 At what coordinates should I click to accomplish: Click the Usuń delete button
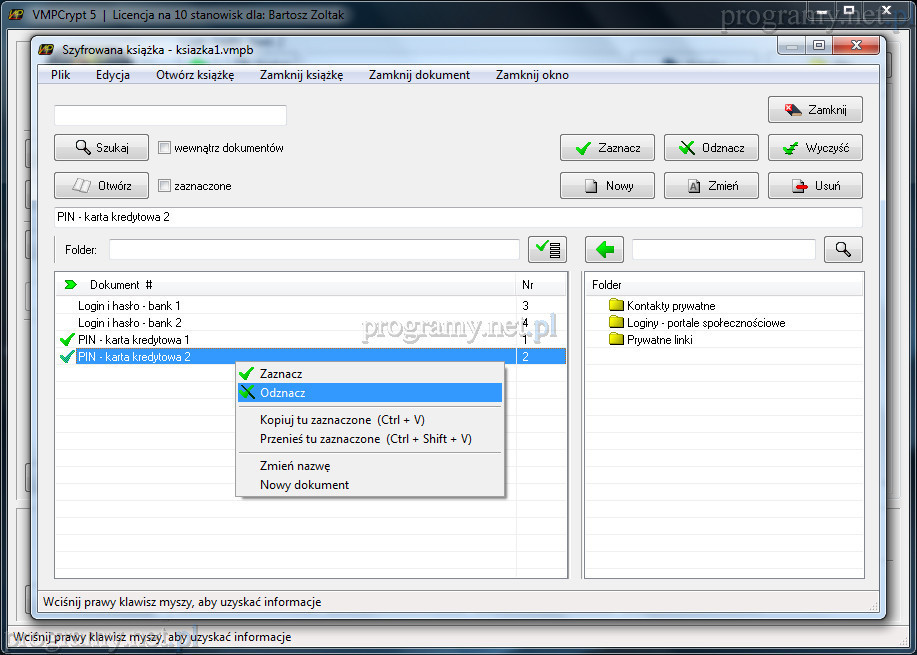[815, 186]
